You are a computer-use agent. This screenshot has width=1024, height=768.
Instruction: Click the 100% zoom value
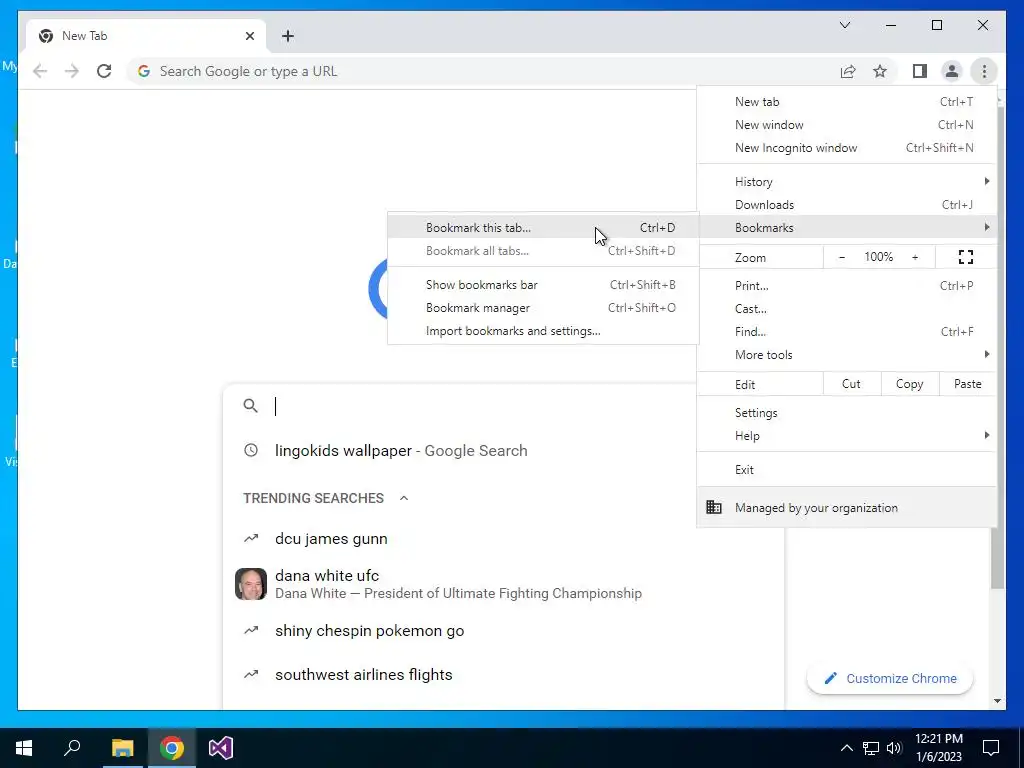tap(878, 257)
